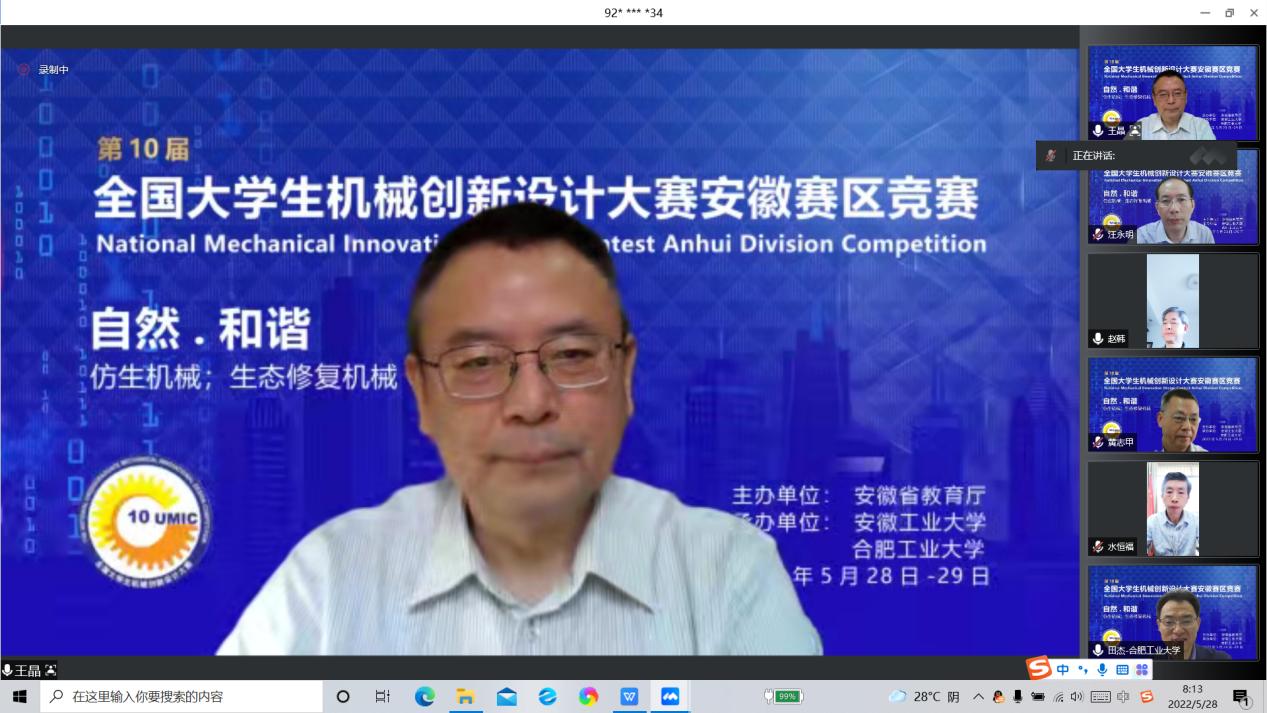The height and width of the screenshot is (713, 1267).
Task: Open the weather widget showing 28°C
Action: (x=924, y=697)
